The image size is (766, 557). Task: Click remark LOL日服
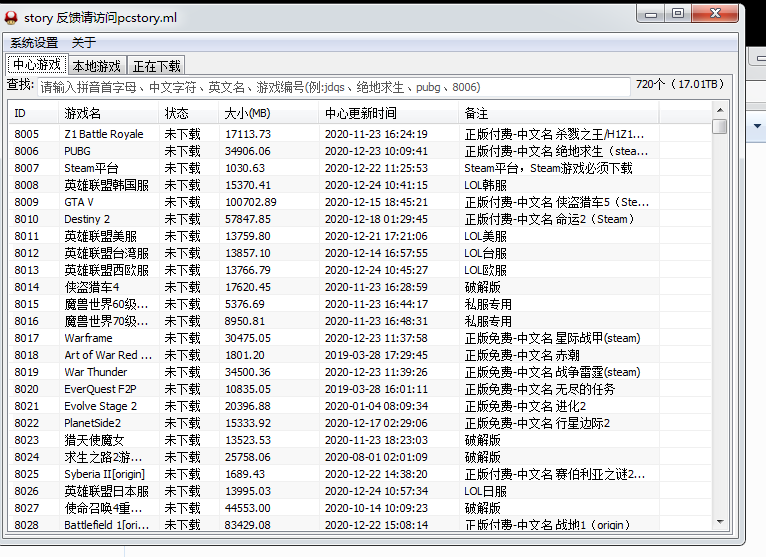(x=486, y=491)
